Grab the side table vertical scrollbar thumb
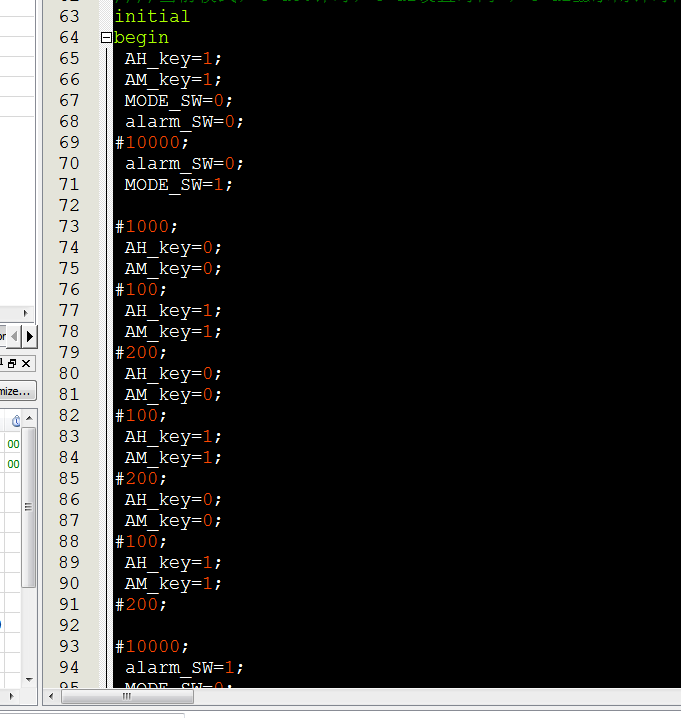The image size is (681, 718). click(x=29, y=507)
